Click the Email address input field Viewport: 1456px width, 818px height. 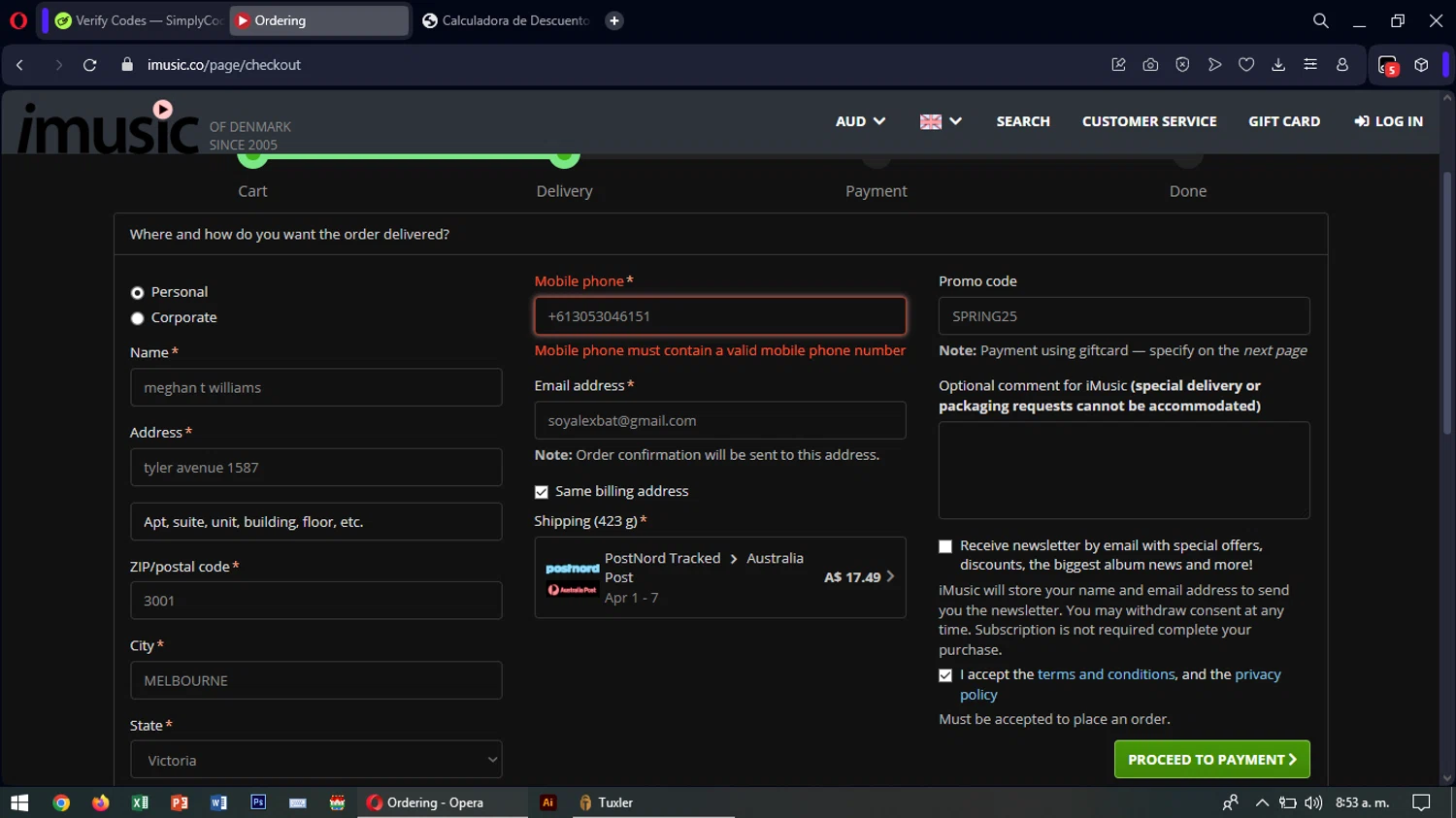coord(720,420)
